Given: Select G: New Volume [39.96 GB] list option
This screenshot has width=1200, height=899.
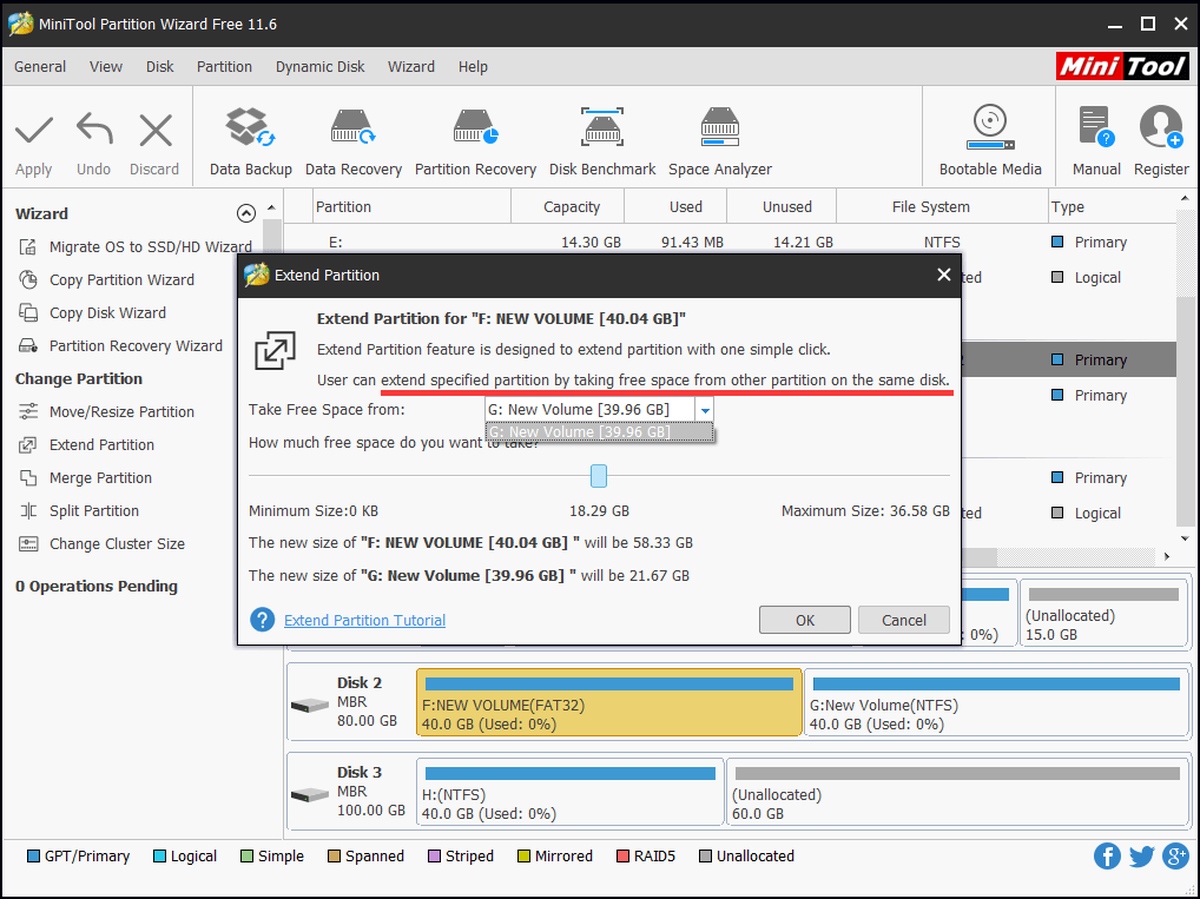Looking at the screenshot, I should point(600,432).
